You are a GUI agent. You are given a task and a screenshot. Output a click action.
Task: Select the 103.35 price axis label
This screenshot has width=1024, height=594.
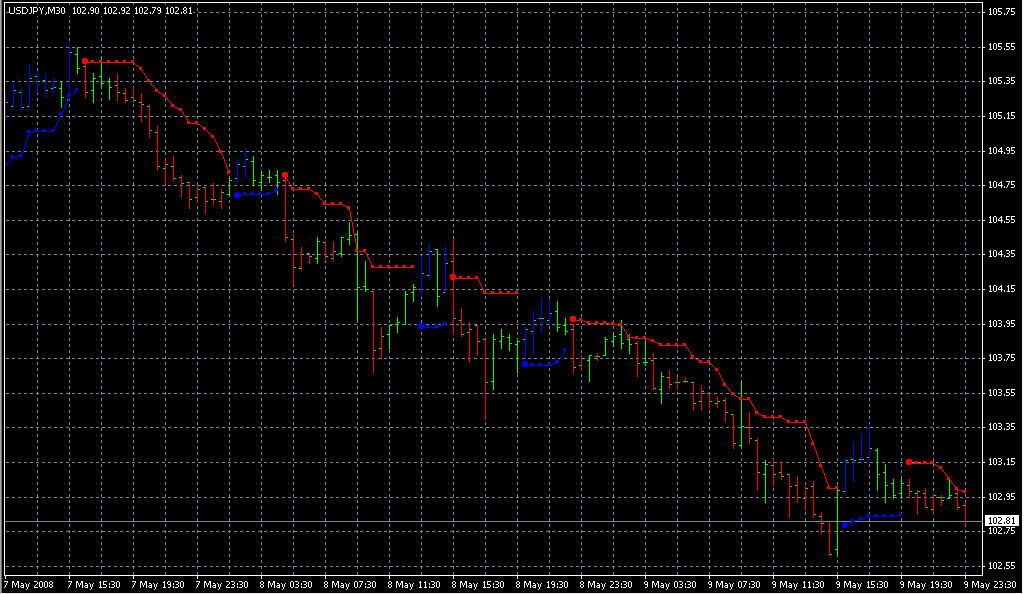point(1002,427)
